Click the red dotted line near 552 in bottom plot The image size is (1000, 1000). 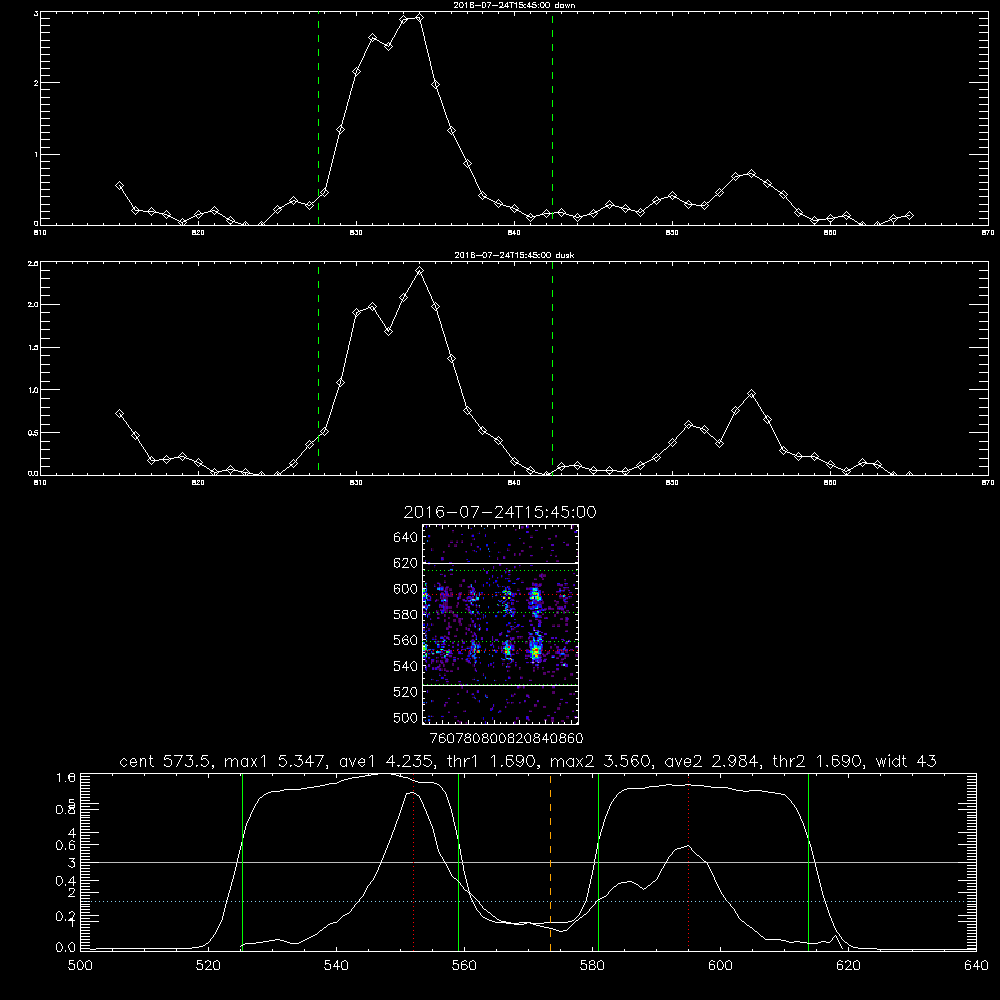[x=414, y=861]
